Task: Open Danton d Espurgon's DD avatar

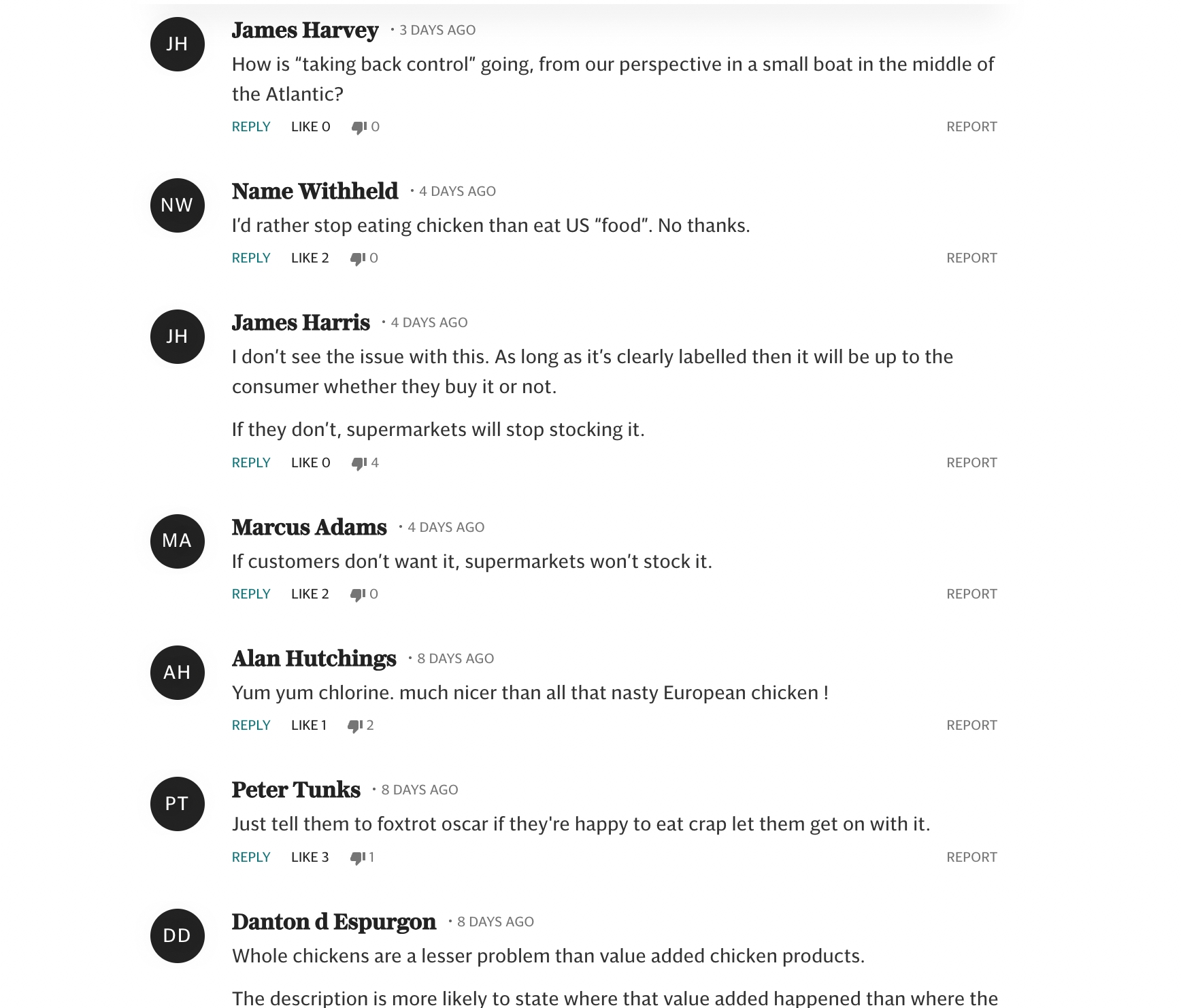Action: [177, 935]
